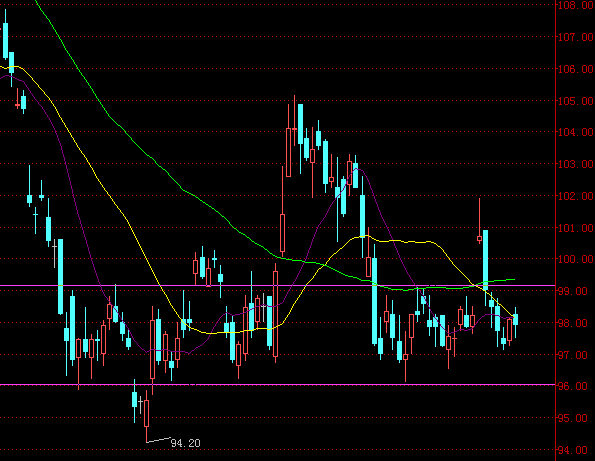The image size is (595, 461).
Task: Click the 105.00 price axis label
Action: (576, 101)
